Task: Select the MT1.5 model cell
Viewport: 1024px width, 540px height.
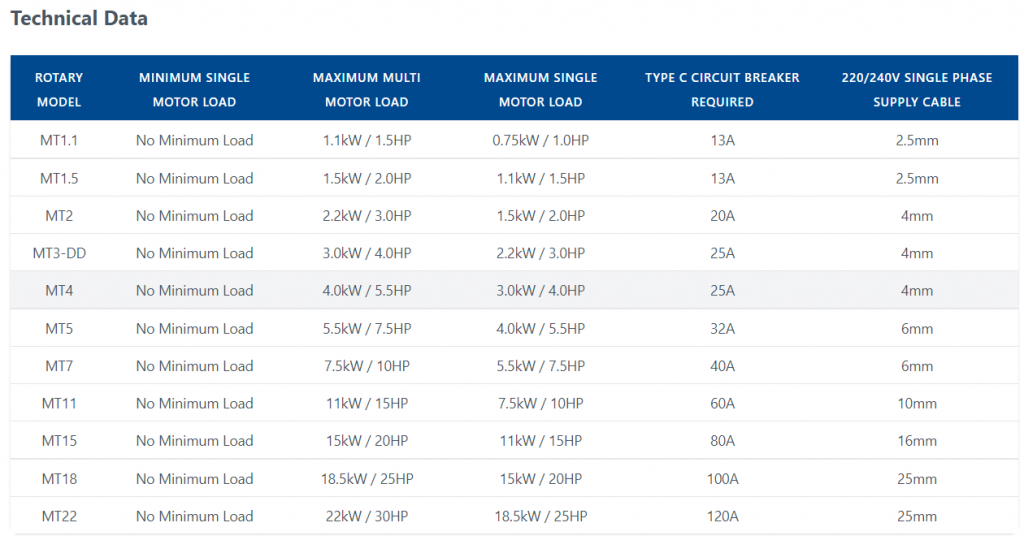Action: click(59, 178)
